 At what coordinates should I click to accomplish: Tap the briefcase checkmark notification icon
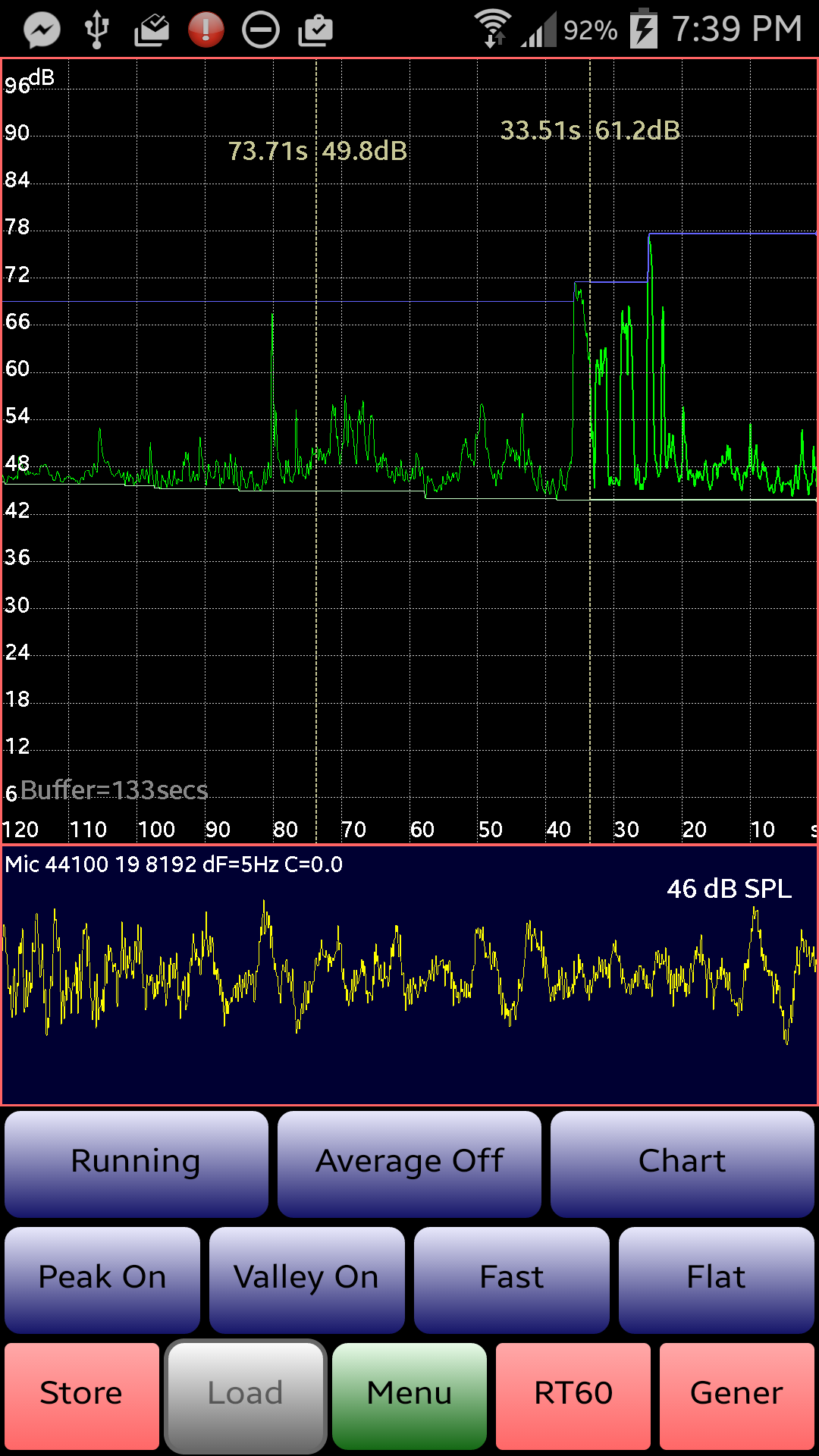pyautogui.click(x=315, y=30)
